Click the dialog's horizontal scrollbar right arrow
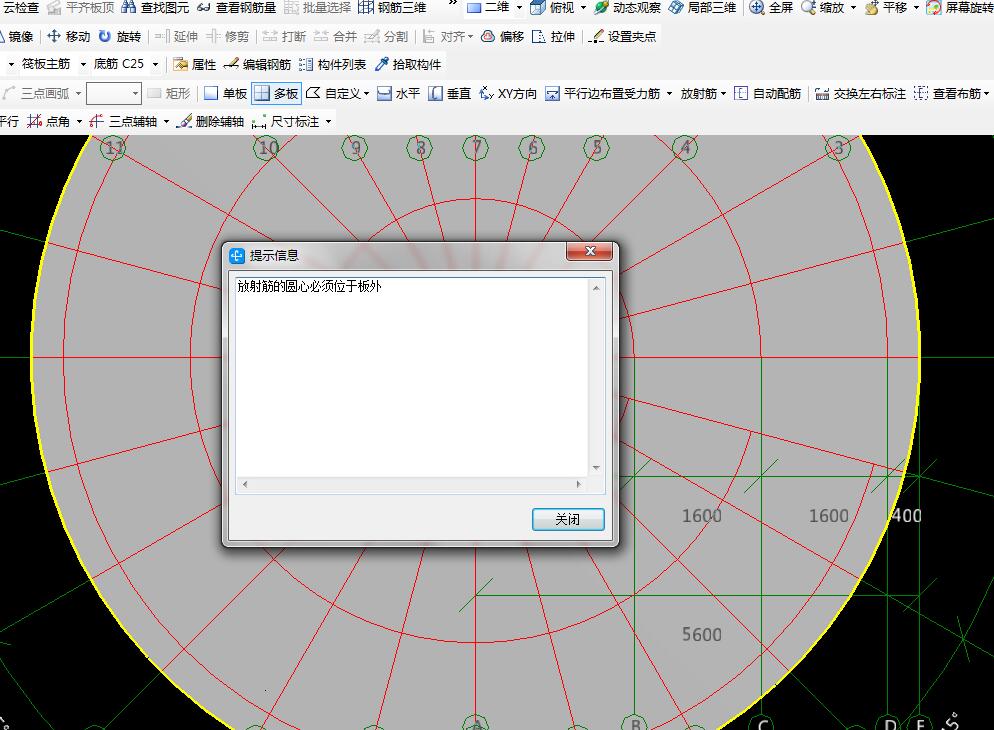Image resolution: width=994 pixels, height=730 pixels. pyautogui.click(x=578, y=484)
